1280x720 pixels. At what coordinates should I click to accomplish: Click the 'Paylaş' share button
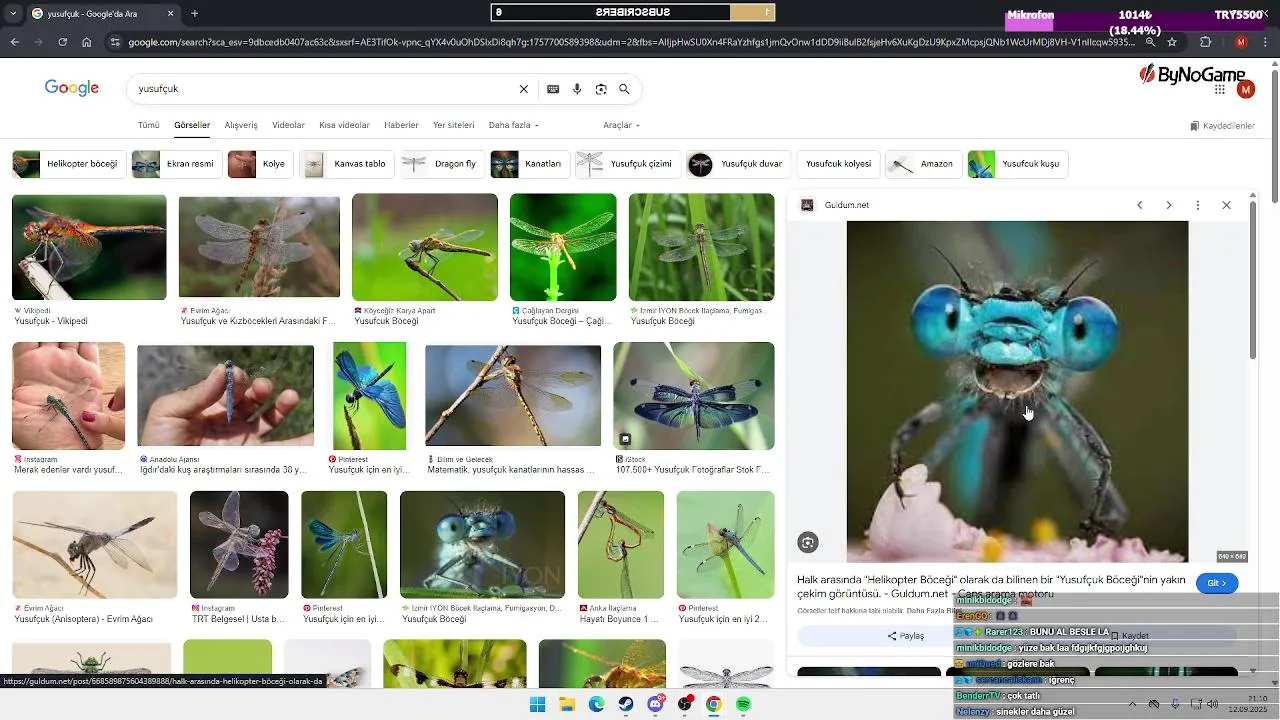[x=905, y=636]
